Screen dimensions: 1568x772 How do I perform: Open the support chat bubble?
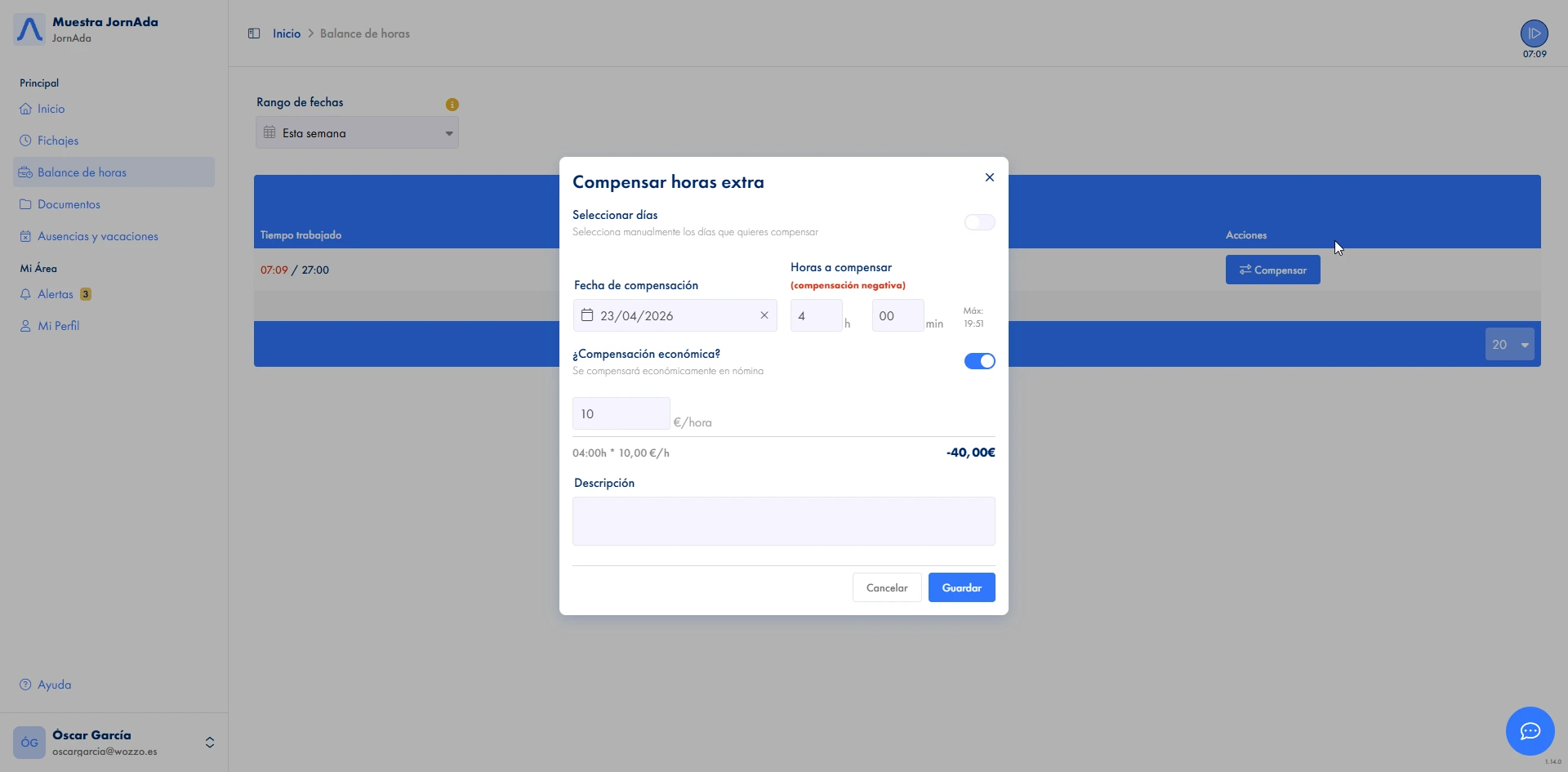(1530, 730)
